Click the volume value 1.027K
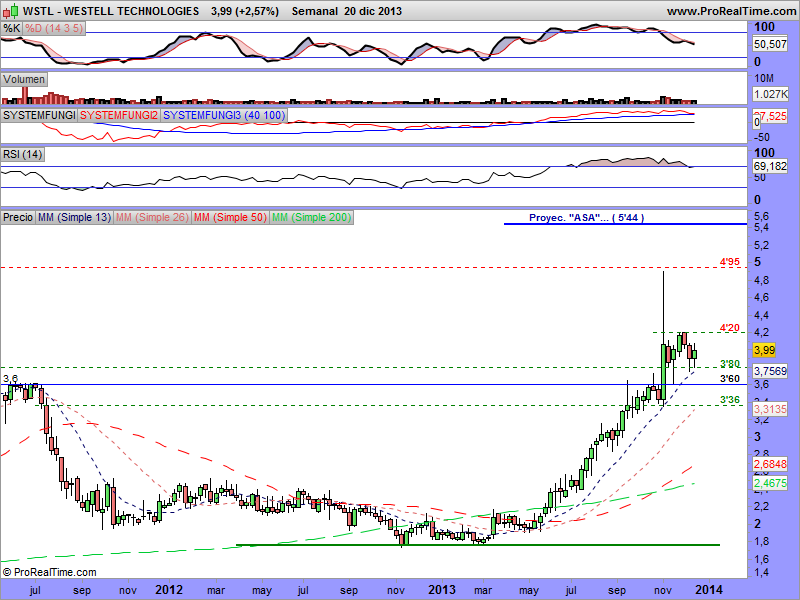This screenshot has width=800, height=600. coord(770,94)
